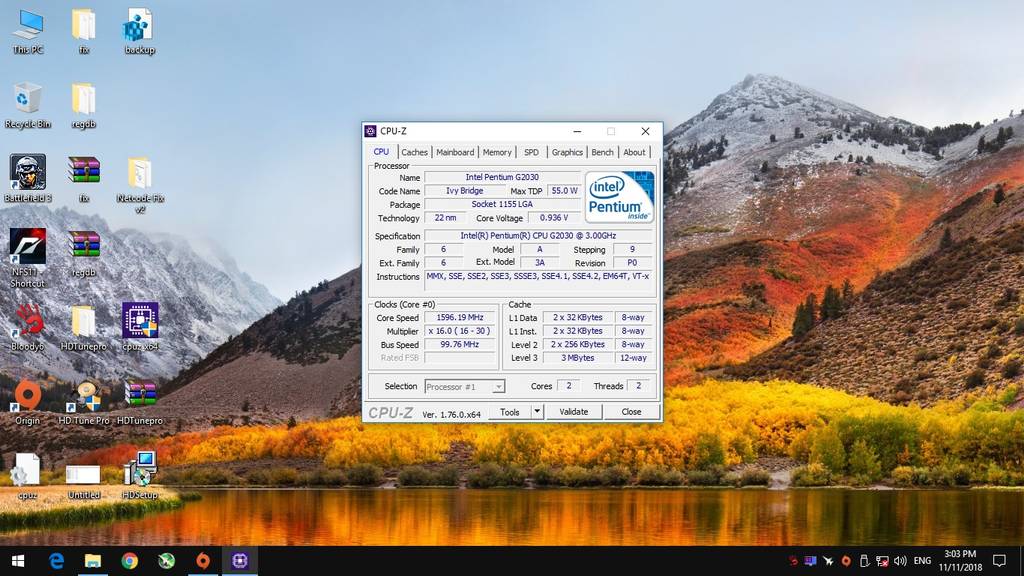Select the Bloody6 desktop shortcut
1024x576 pixels.
pyautogui.click(x=27, y=322)
